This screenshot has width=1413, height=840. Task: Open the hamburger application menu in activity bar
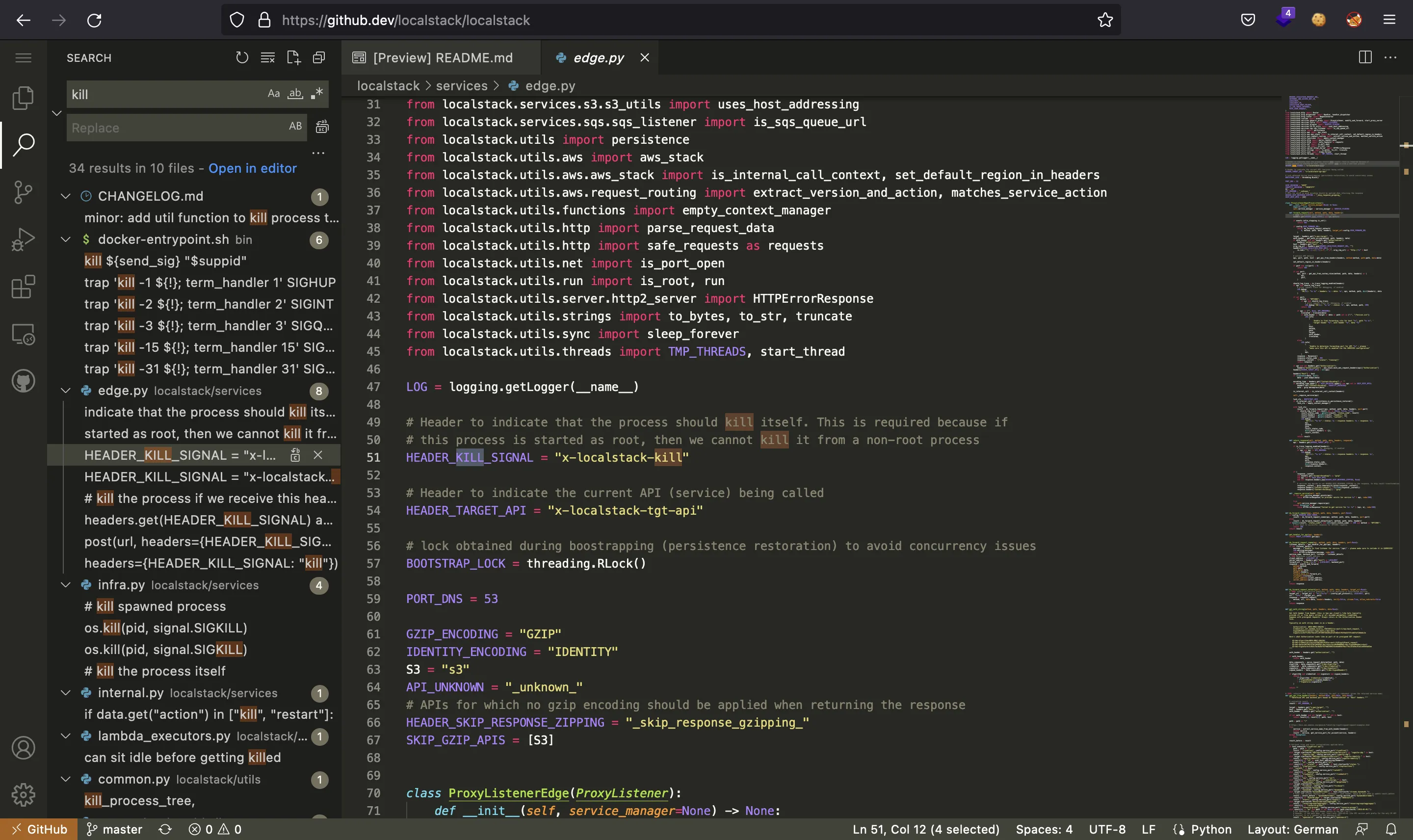coord(23,58)
